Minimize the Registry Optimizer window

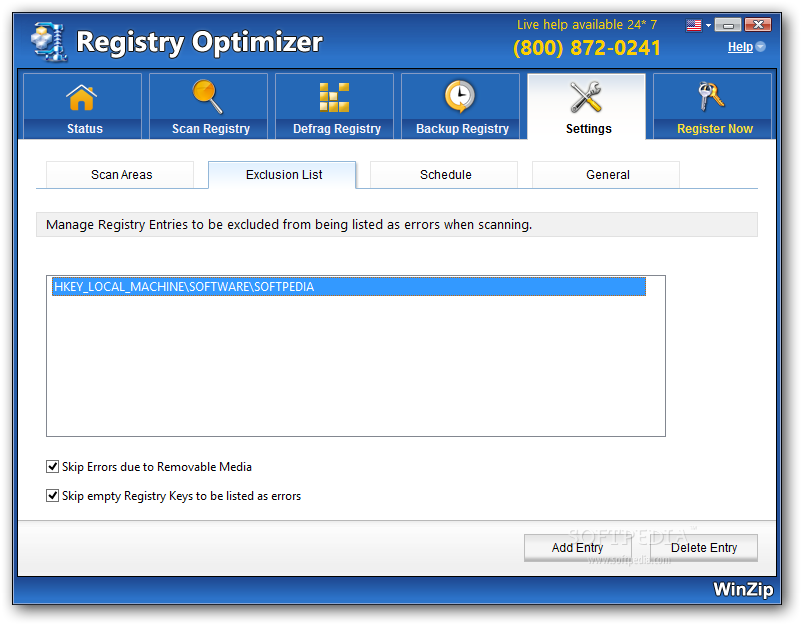[x=728, y=25]
